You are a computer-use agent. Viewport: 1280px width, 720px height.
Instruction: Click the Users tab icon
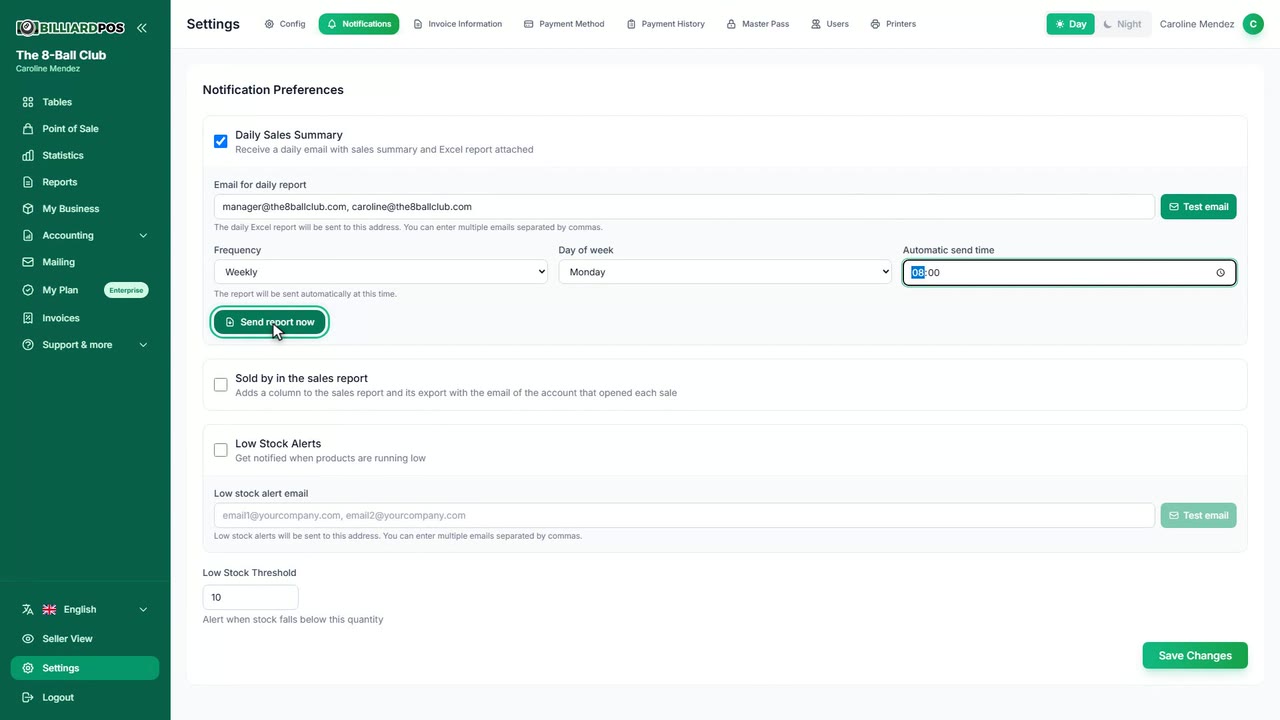tap(816, 24)
